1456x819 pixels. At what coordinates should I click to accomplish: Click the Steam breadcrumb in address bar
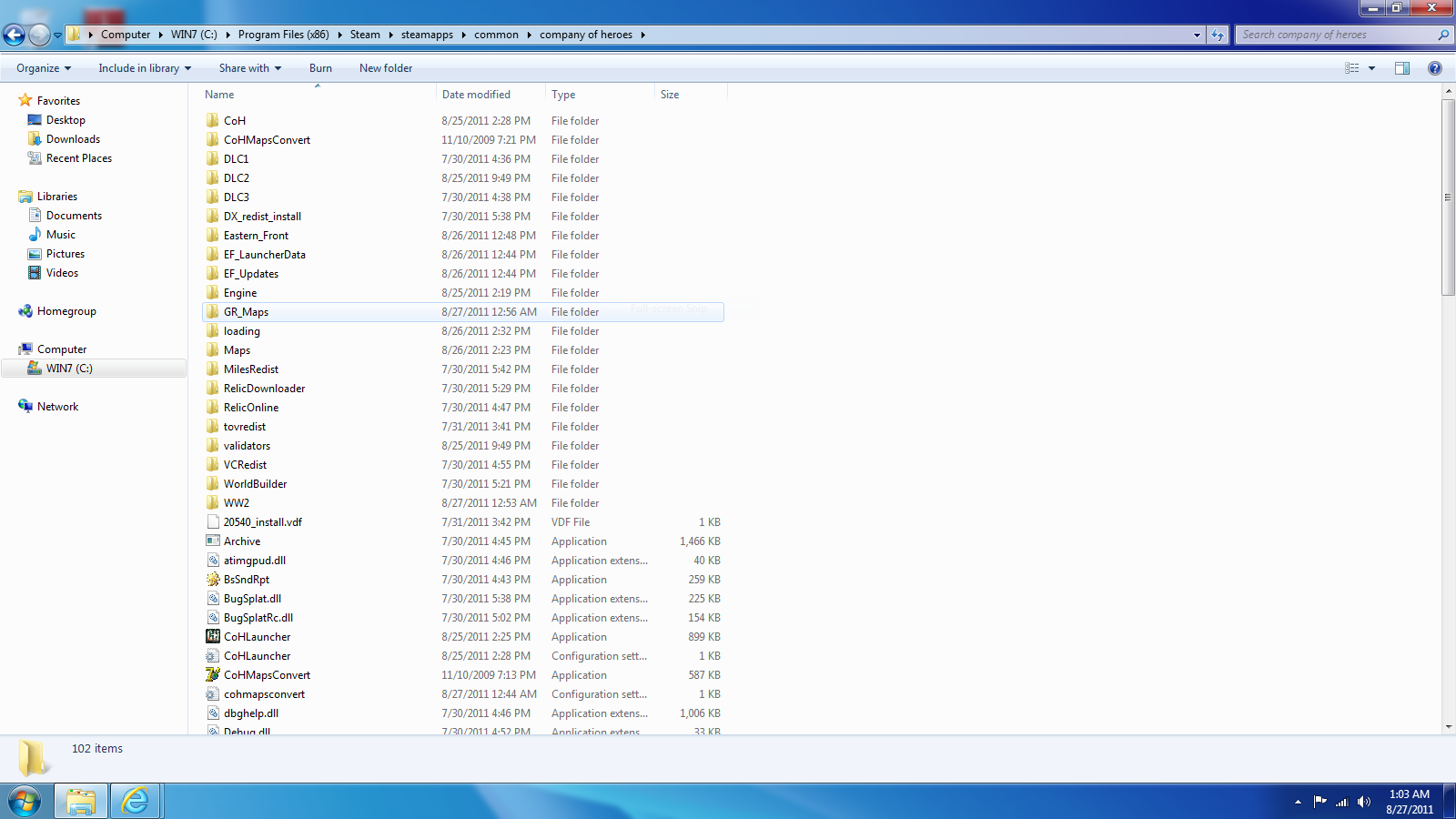tap(365, 35)
